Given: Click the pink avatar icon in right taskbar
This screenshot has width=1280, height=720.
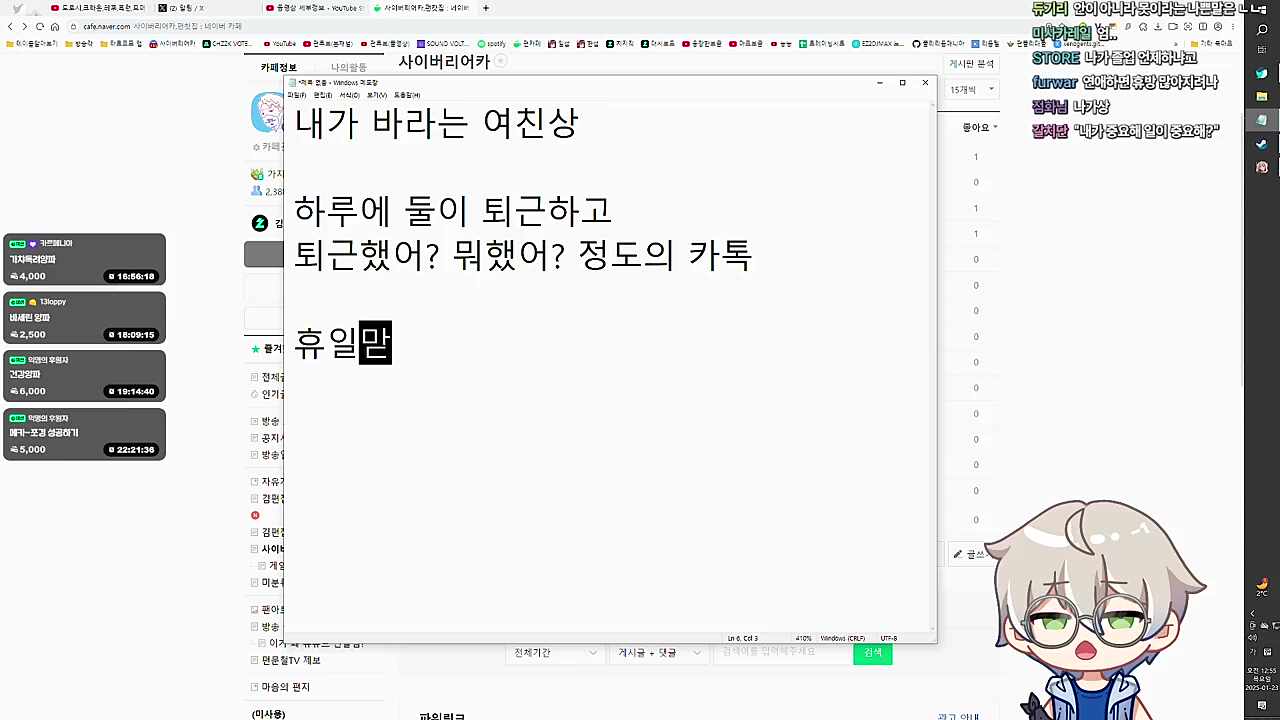Looking at the screenshot, I should pos(1262,167).
